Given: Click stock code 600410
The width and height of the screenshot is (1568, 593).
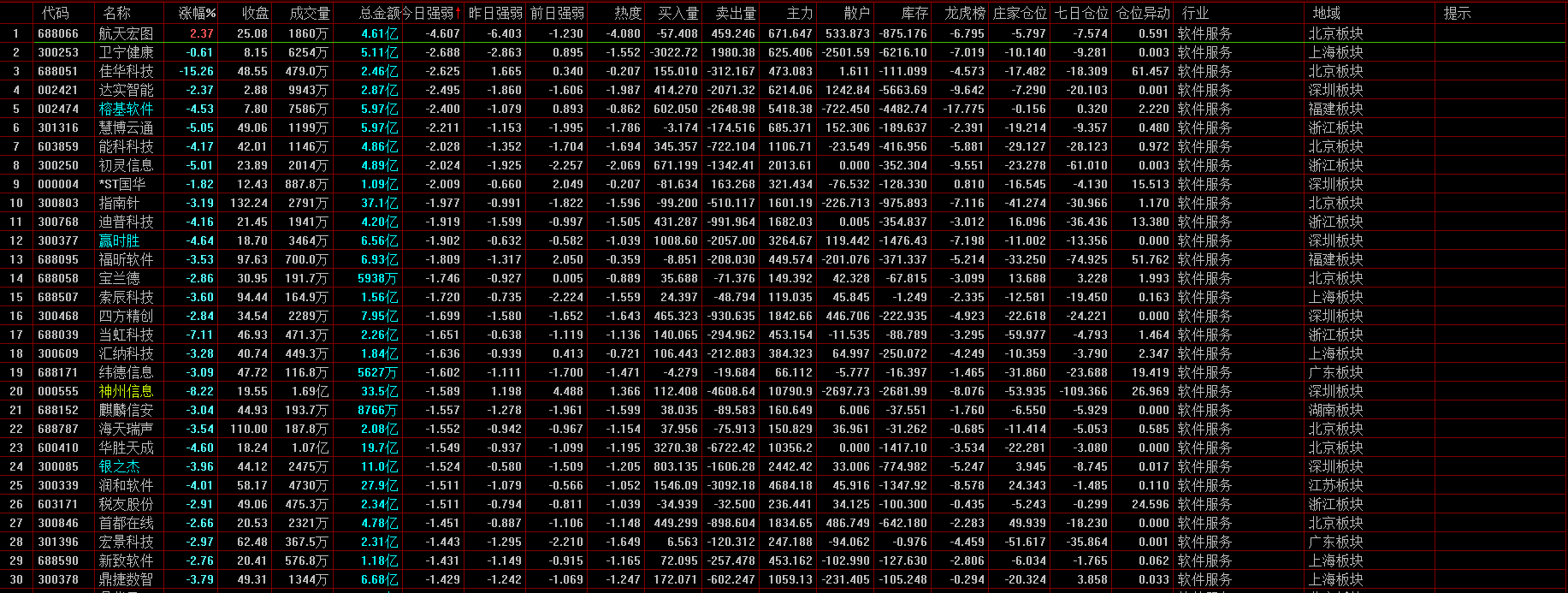Looking at the screenshot, I should [58, 448].
